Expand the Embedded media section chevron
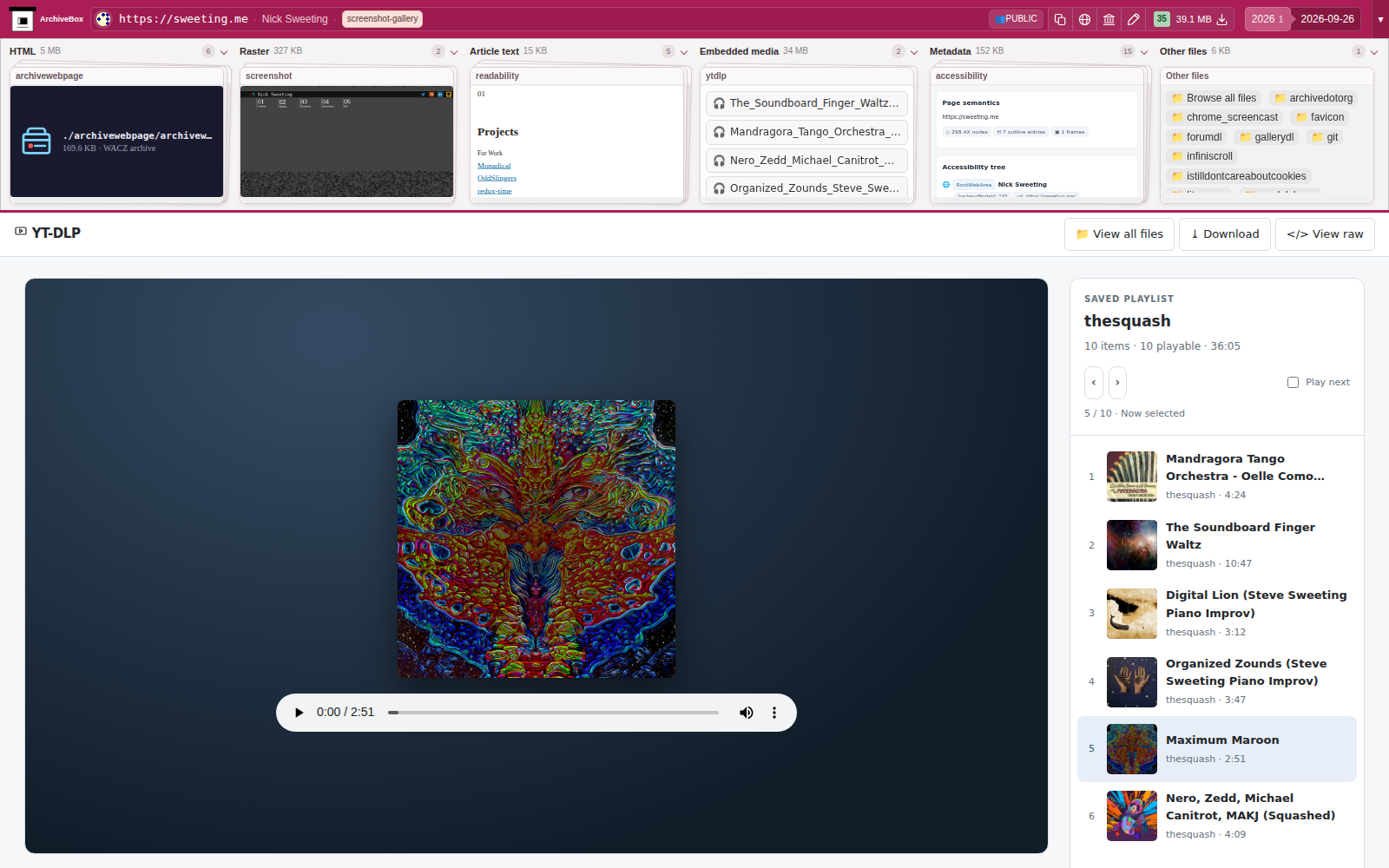 coord(914,52)
